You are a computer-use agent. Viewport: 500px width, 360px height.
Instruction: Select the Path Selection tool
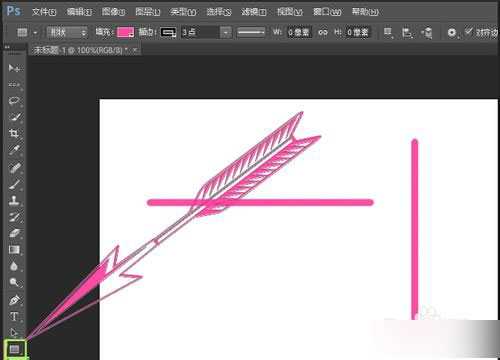14,332
